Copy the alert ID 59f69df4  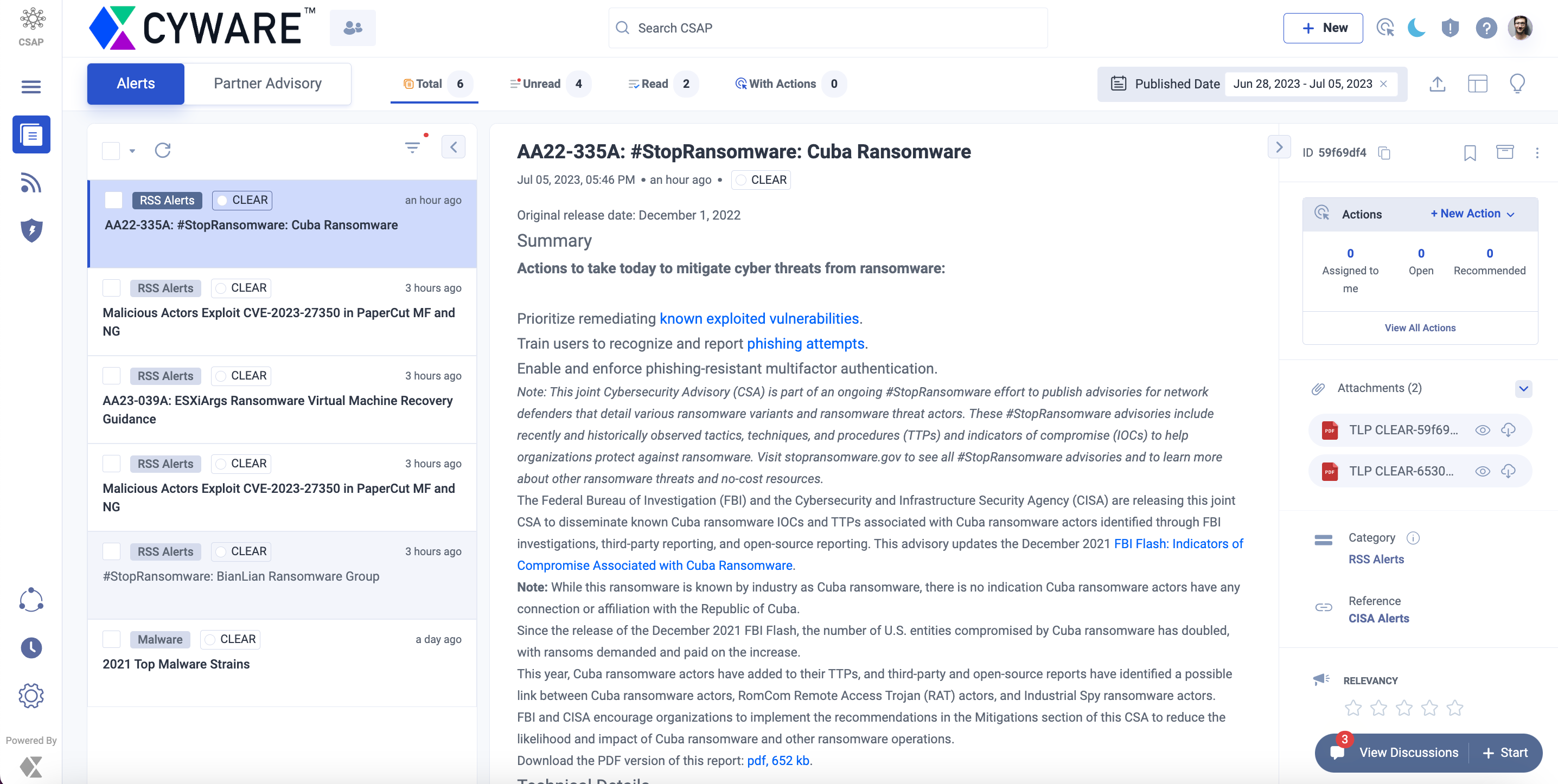coord(1384,153)
